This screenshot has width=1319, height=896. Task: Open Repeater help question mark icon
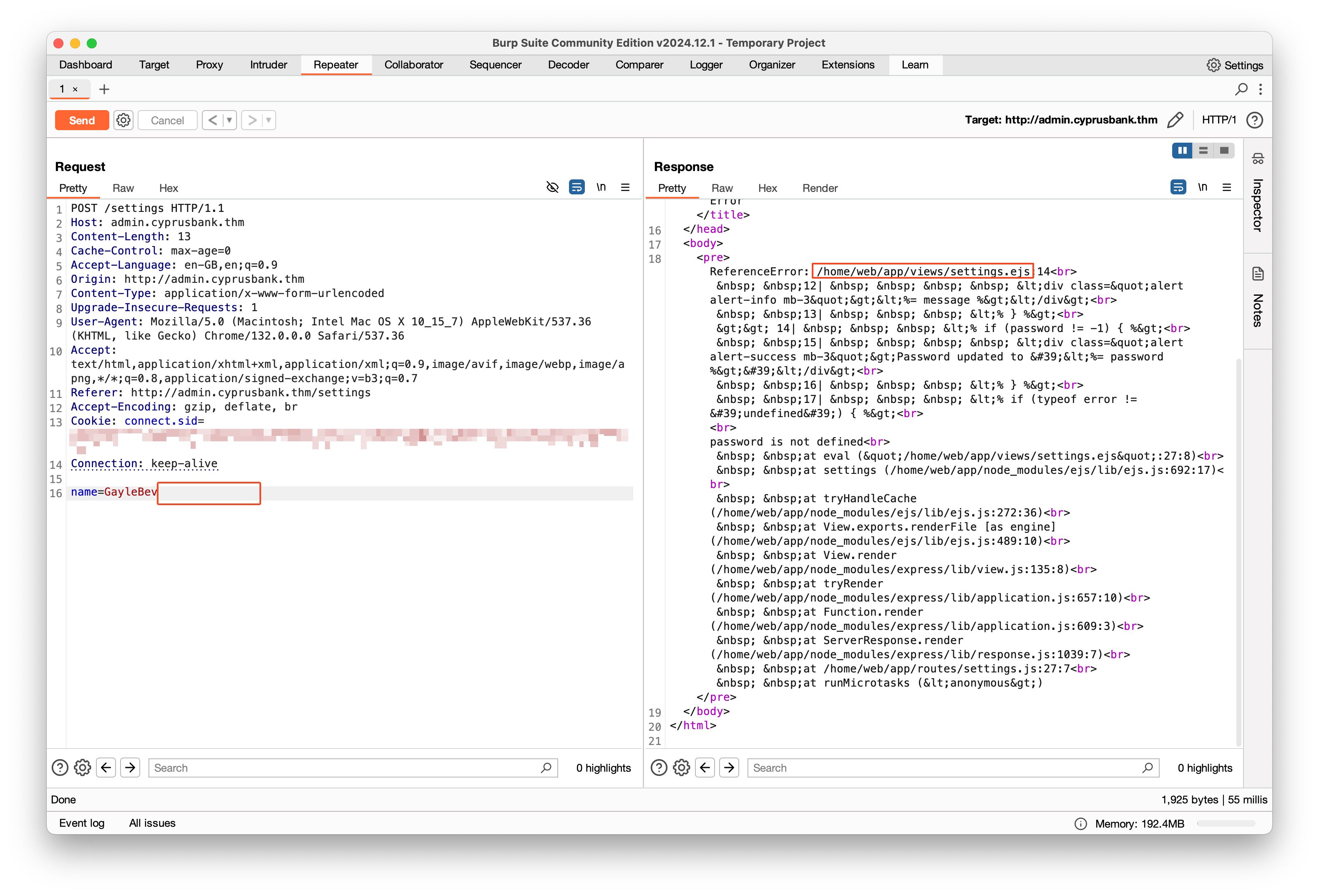pos(1254,120)
